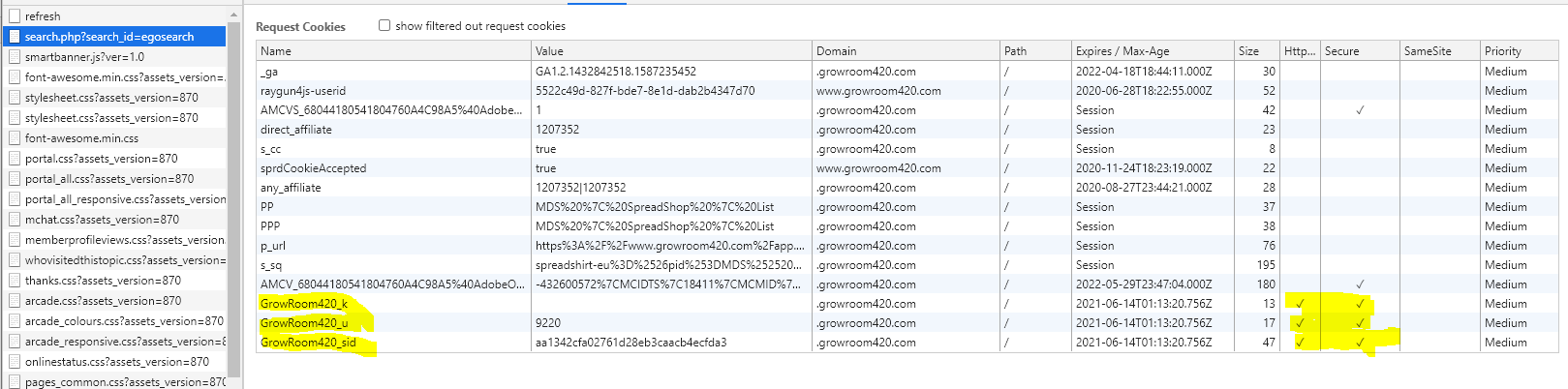This screenshot has width=1568, height=389.
Task: Click file icon next to mchat.css request
Action: coord(15,220)
